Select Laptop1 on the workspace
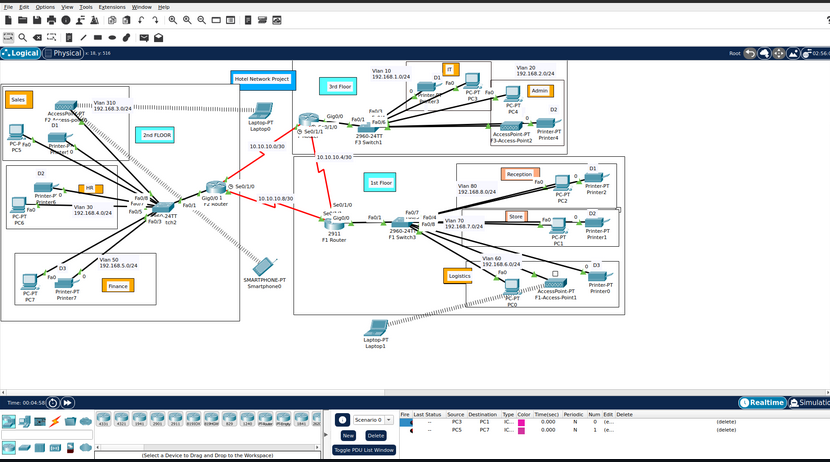This screenshot has width=830, height=462. click(x=376, y=328)
